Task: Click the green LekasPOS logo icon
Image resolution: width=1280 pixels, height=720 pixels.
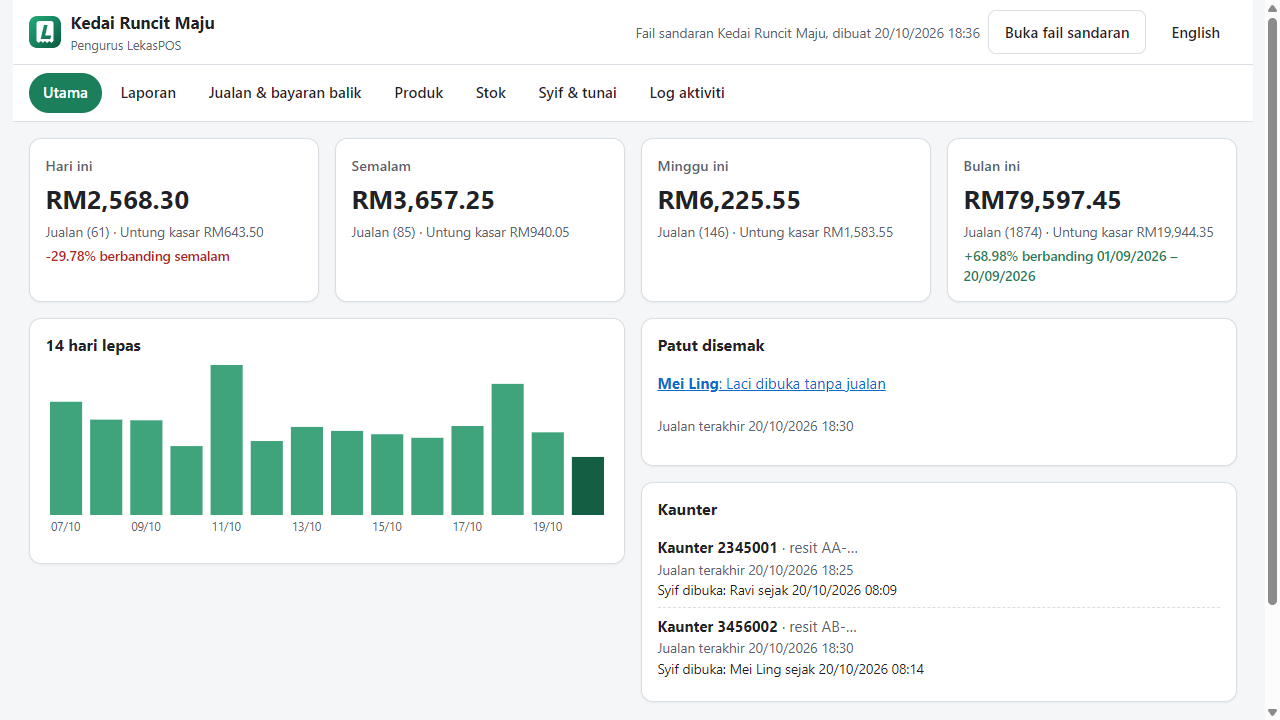Action: pos(45,32)
